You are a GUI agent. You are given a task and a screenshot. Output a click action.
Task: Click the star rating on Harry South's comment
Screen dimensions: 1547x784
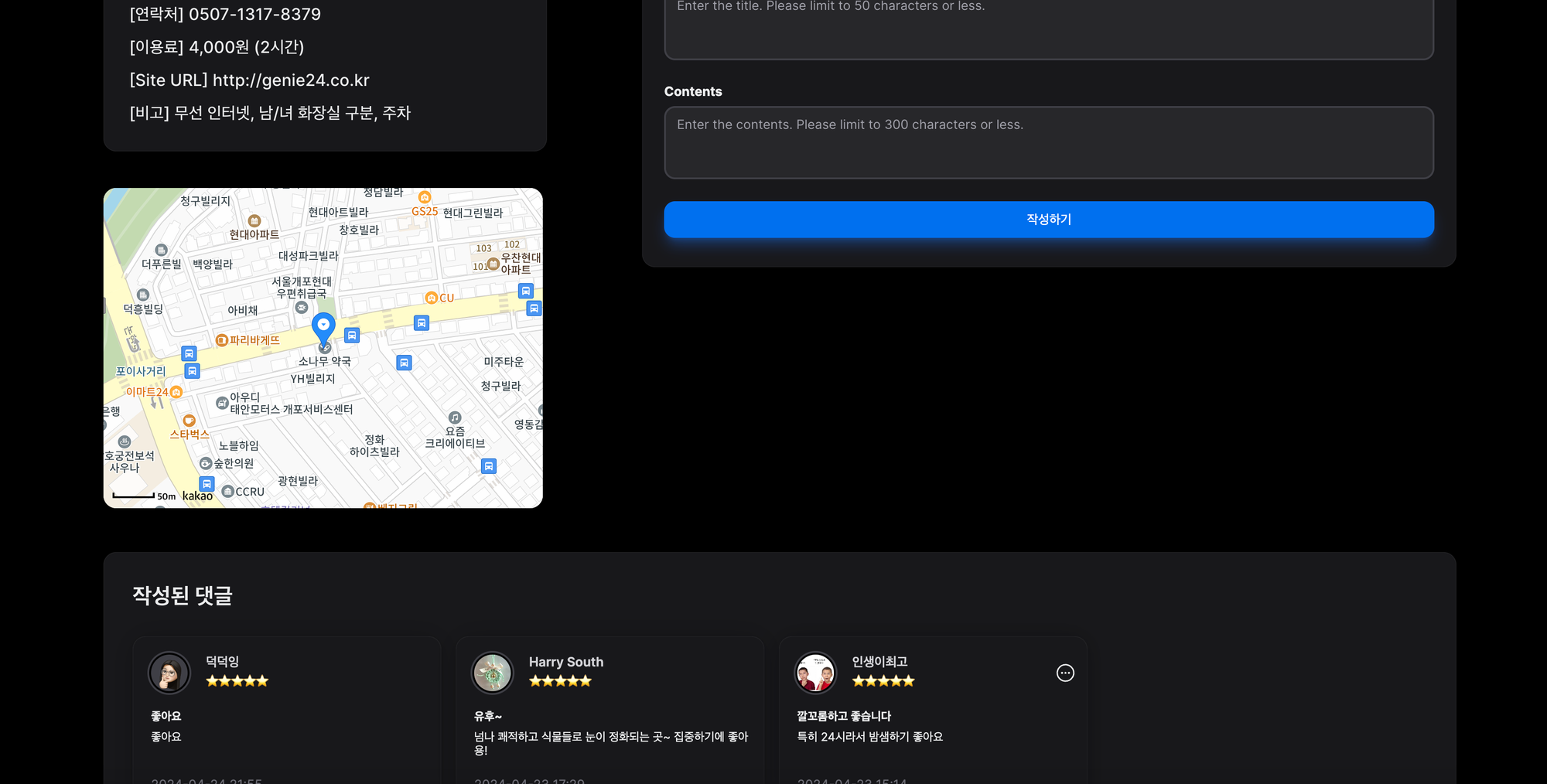pyautogui.click(x=560, y=681)
